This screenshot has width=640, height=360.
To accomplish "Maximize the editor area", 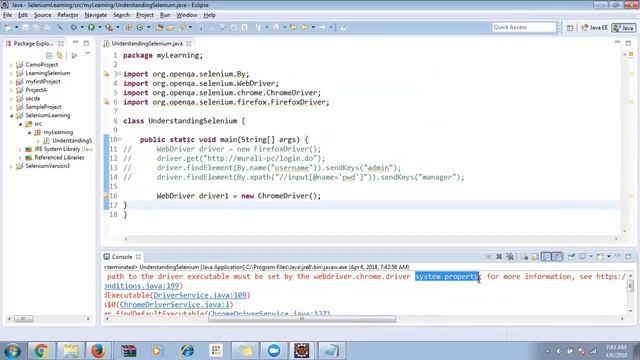I will pos(628,43).
